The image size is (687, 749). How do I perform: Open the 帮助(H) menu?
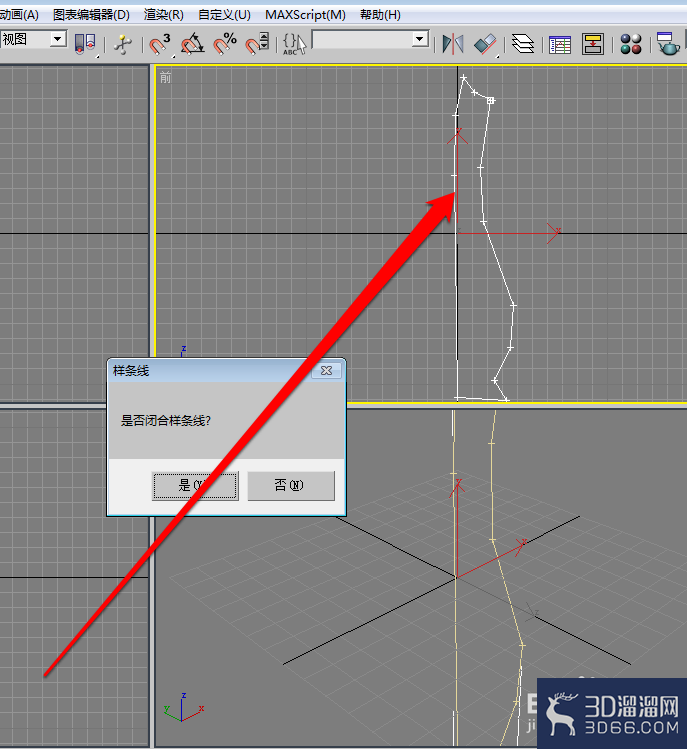click(380, 15)
